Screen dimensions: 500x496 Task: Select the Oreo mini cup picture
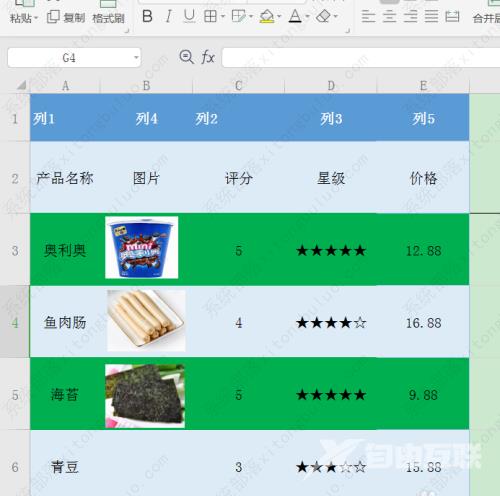pos(142,247)
